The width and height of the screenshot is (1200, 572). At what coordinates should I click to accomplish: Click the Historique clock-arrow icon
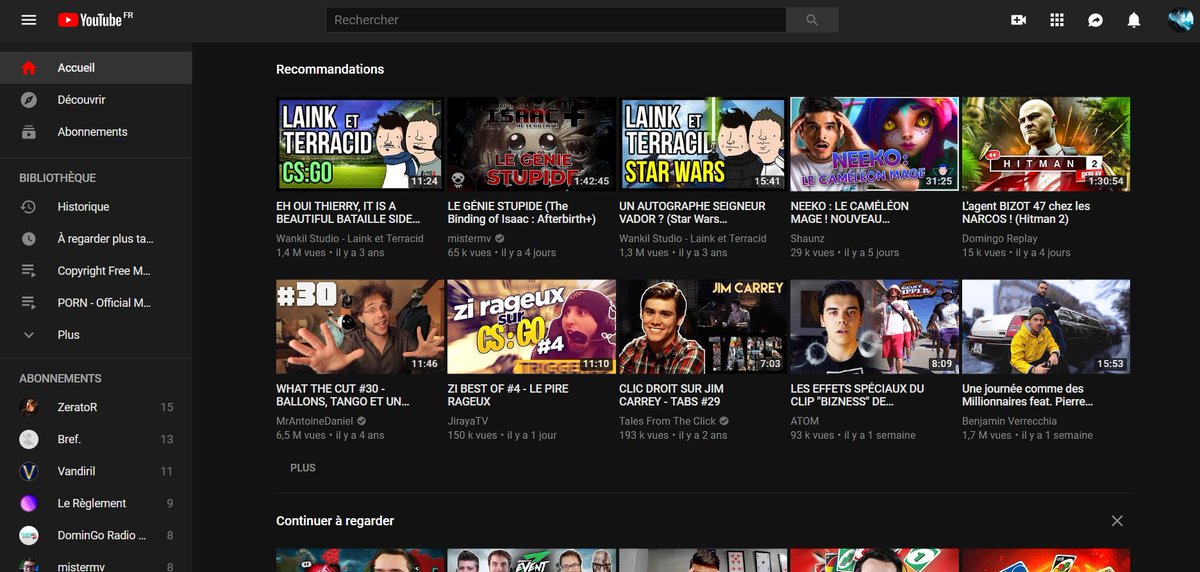pos(29,207)
